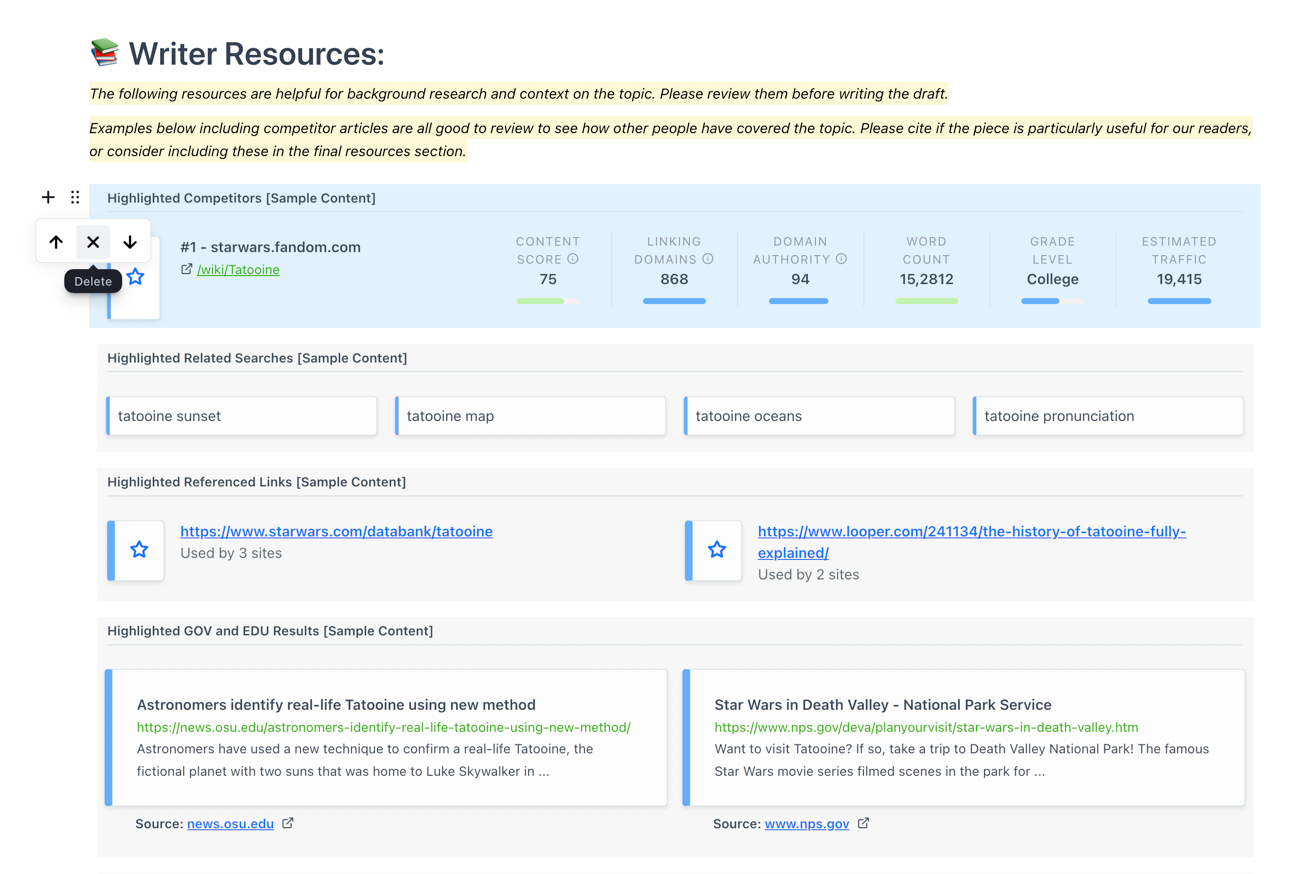Open starwars.com databank tatooine link

[x=336, y=531]
